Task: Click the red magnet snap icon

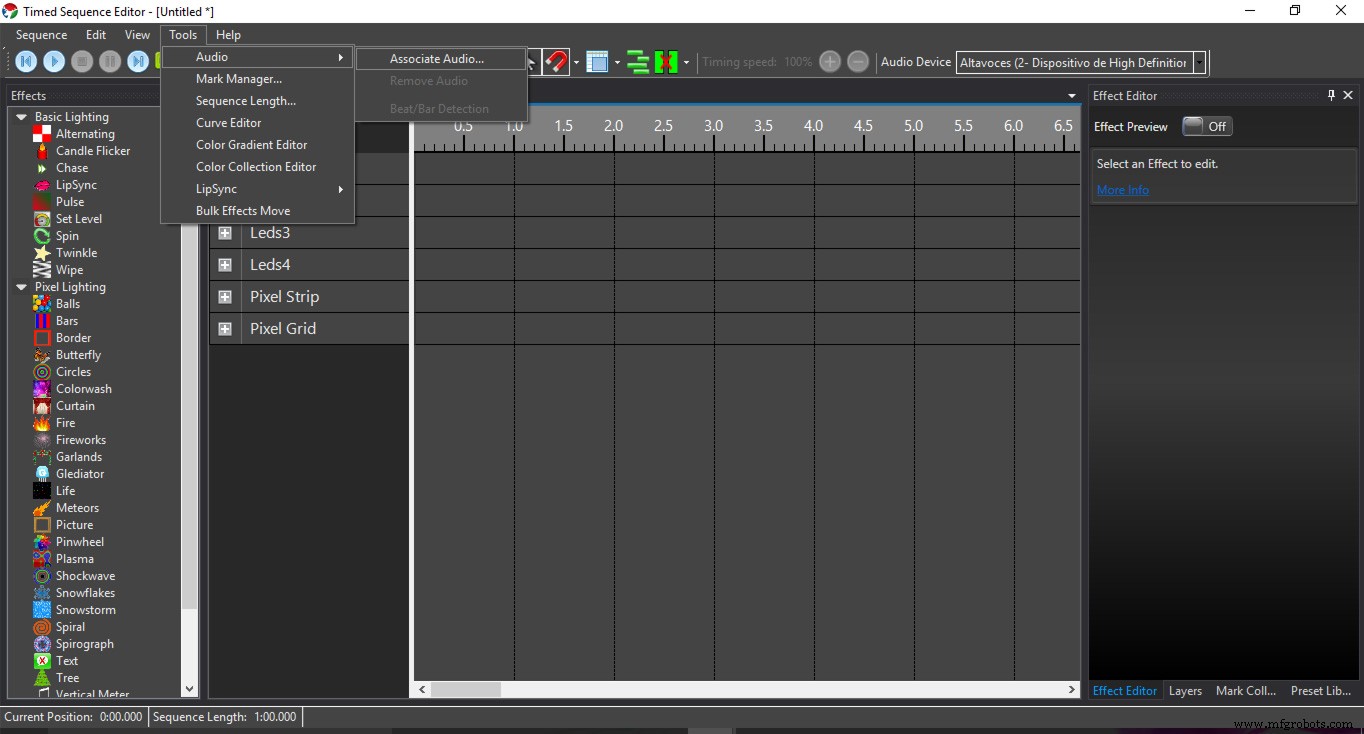Action: coord(556,62)
